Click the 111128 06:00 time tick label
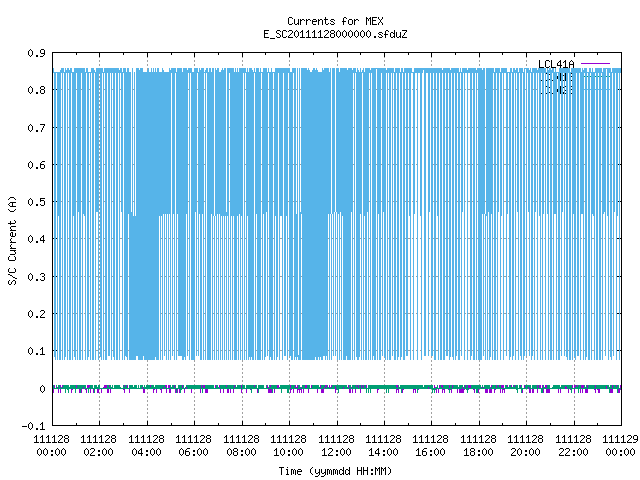The height and width of the screenshot is (480, 640). [x=193, y=446]
